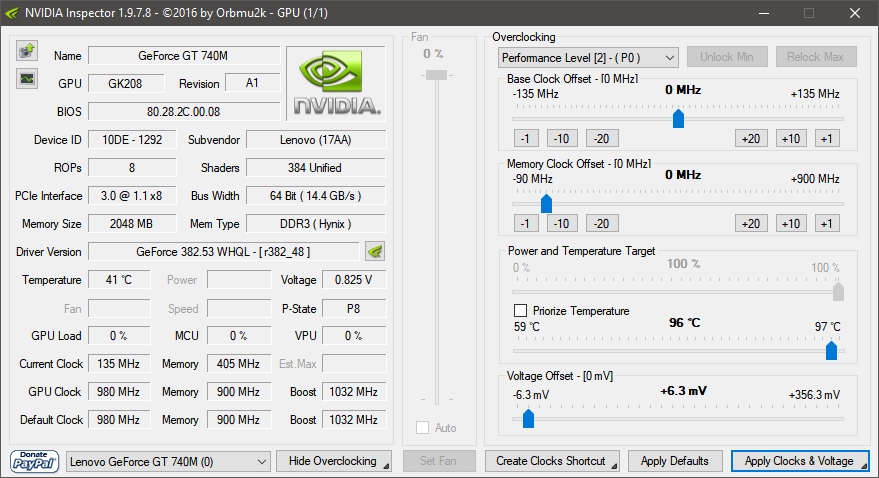Click the GPU Load value 0 %

(x=119, y=336)
